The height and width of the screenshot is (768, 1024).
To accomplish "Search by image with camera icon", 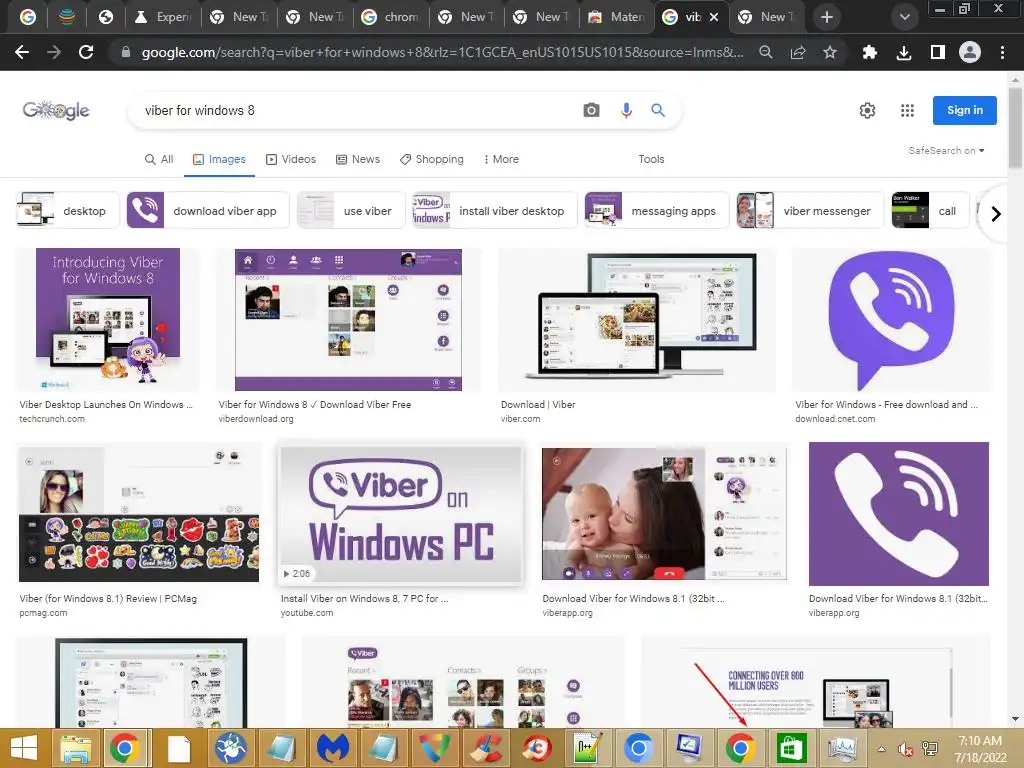I will coord(591,110).
